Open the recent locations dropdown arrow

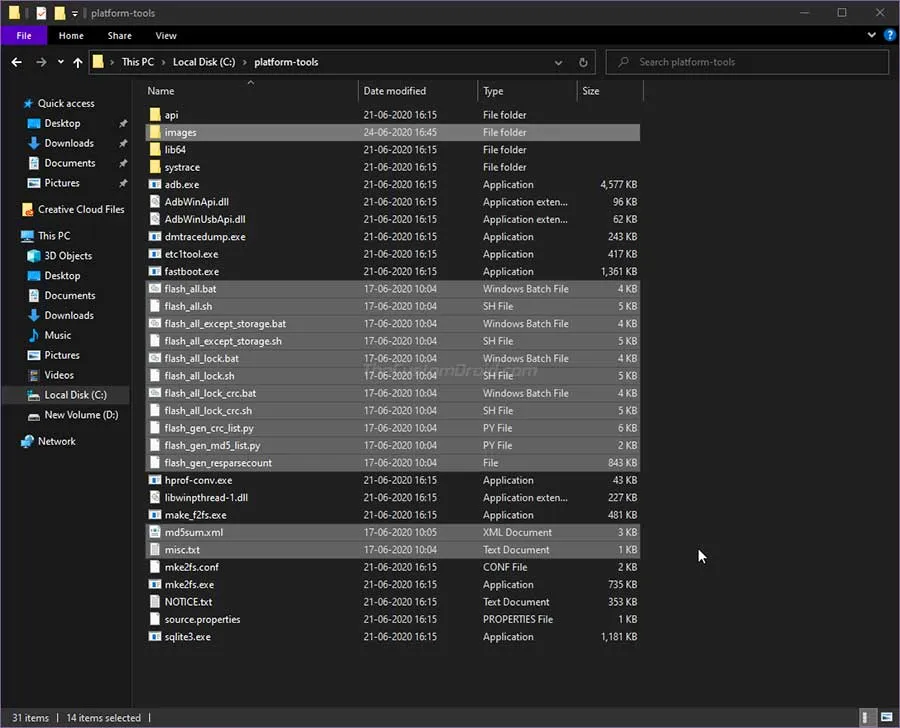(60, 62)
